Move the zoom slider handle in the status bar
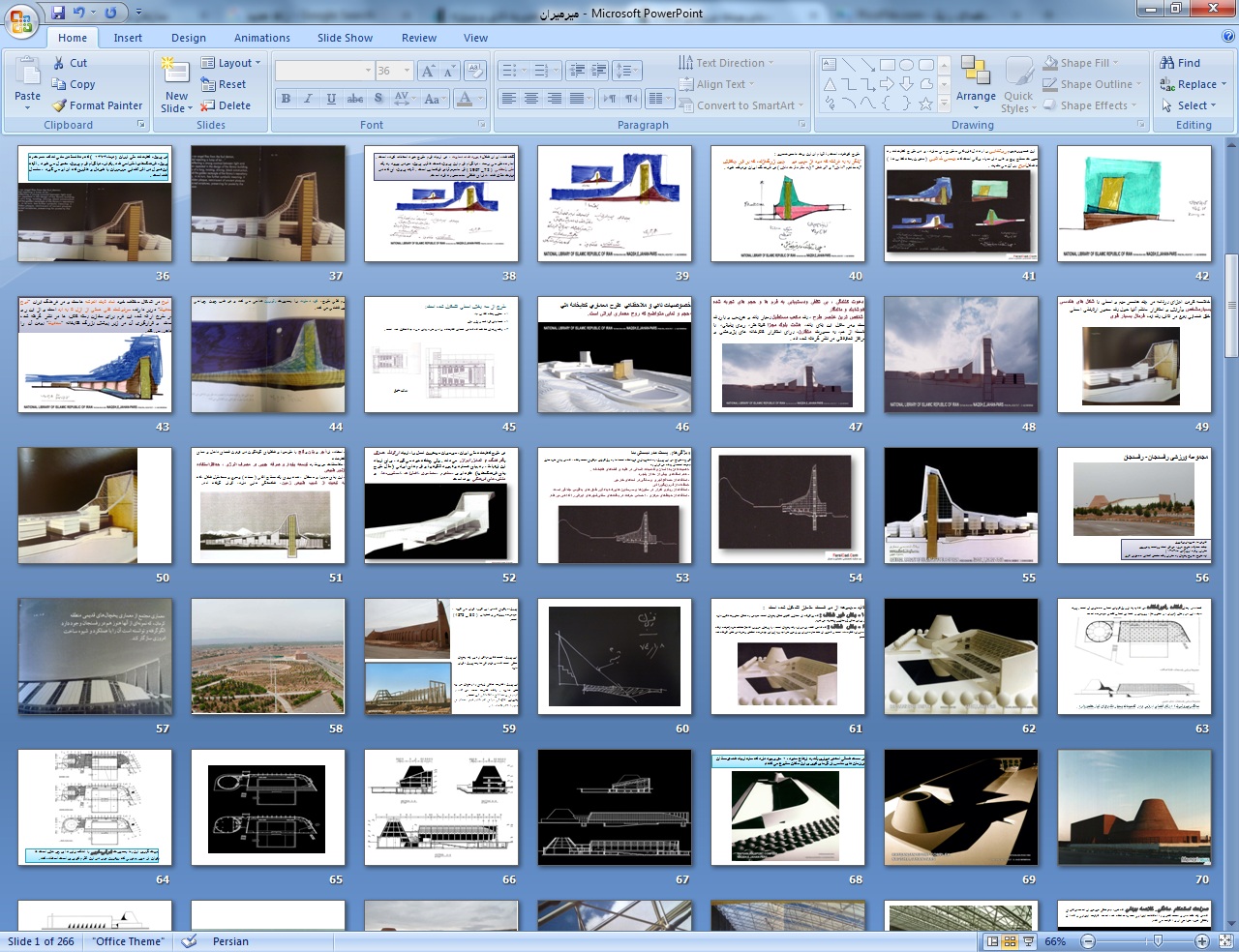This screenshot has height=952, width=1239. (1159, 941)
